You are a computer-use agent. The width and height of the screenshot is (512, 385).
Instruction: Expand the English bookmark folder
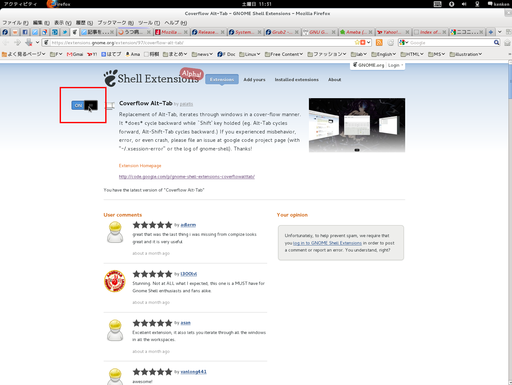coord(384,54)
